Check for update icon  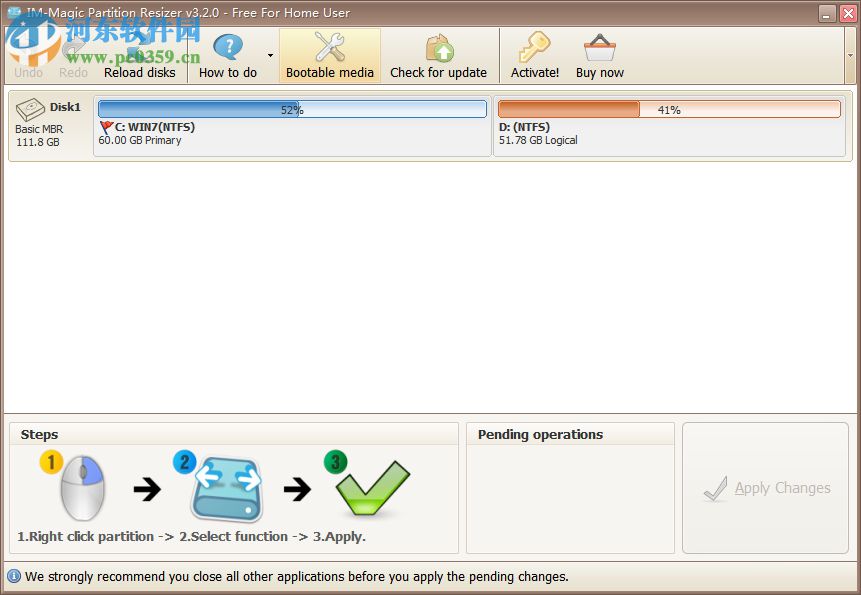pyautogui.click(x=439, y=48)
